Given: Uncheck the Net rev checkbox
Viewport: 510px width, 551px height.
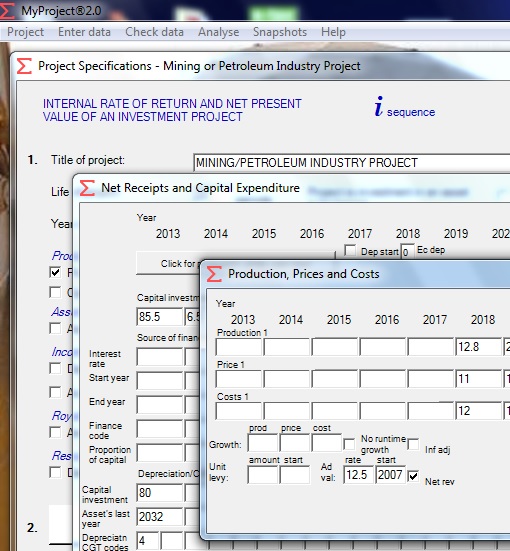Looking at the screenshot, I should [x=413, y=476].
